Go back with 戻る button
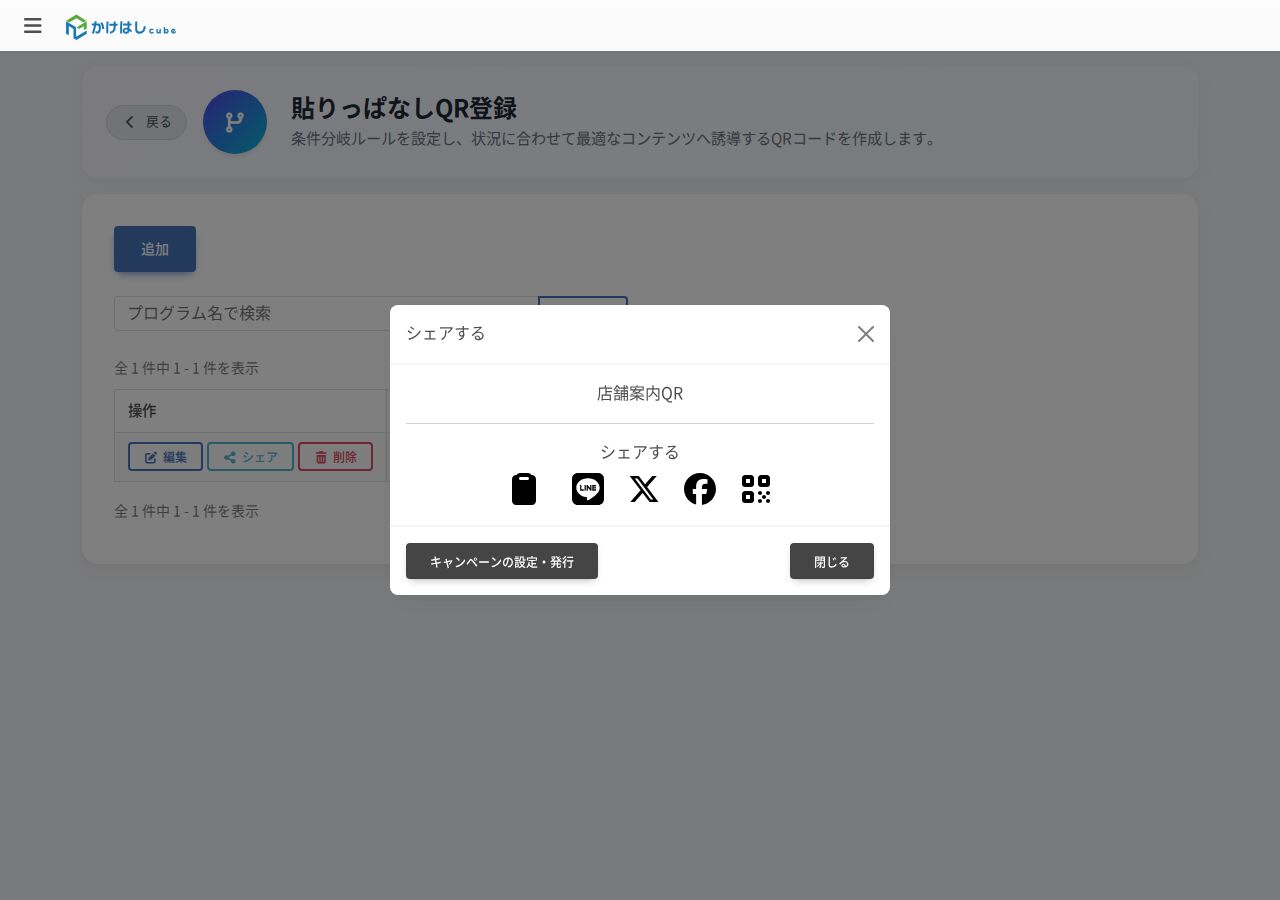This screenshot has width=1280, height=900. 147,122
